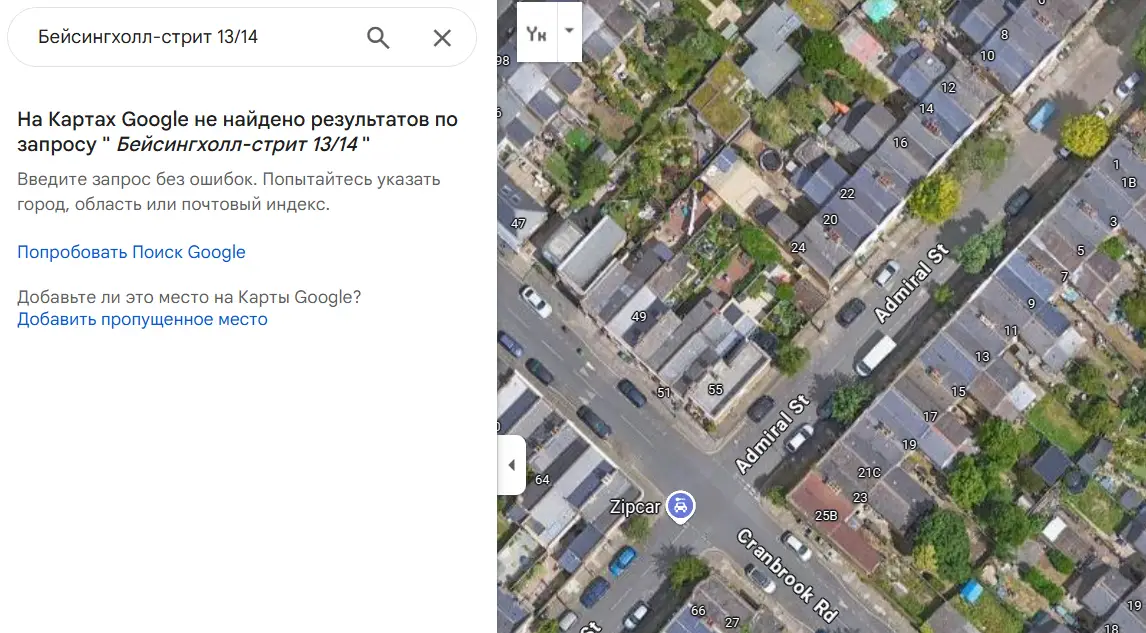Clear the search with the X icon
The height and width of the screenshot is (633, 1146).
click(x=442, y=38)
